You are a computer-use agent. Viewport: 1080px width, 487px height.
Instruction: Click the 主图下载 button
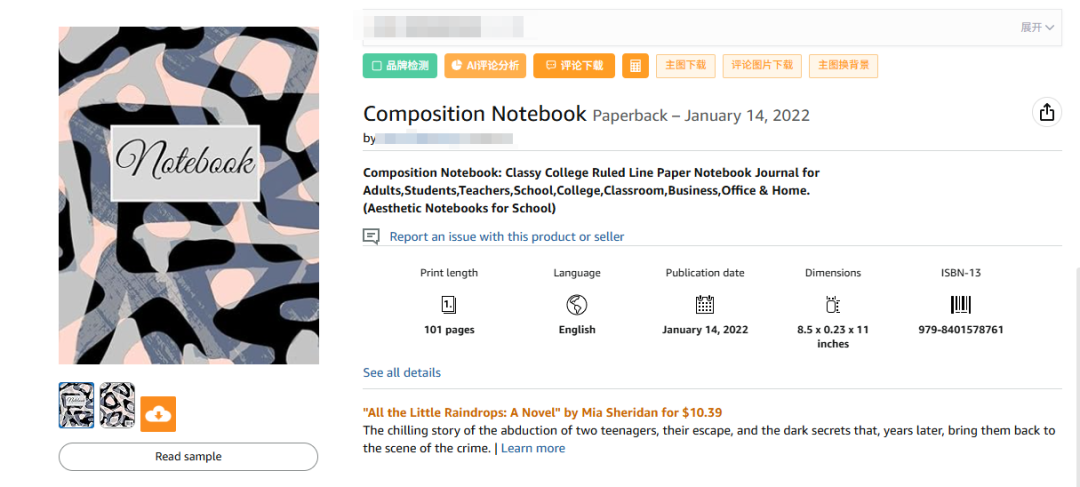[x=685, y=65]
